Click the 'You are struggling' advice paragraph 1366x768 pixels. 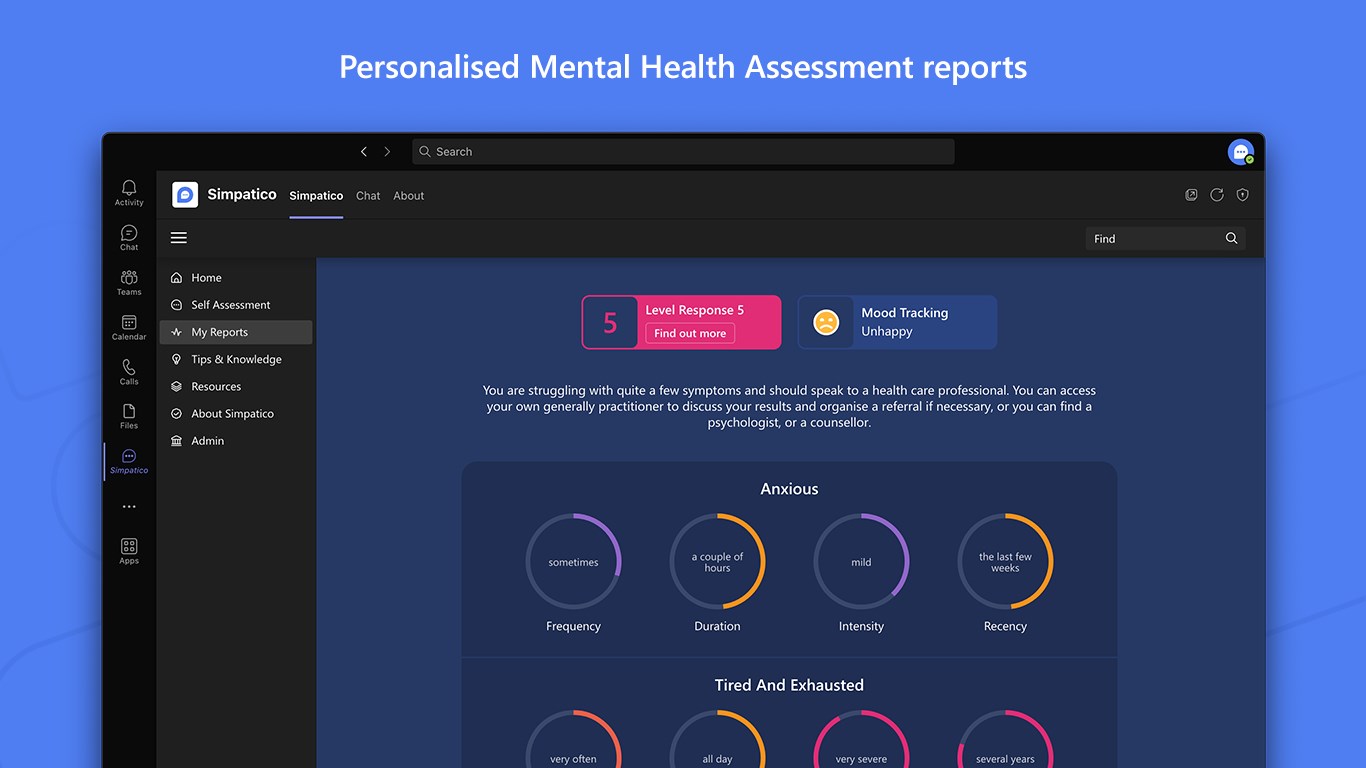[x=789, y=406]
